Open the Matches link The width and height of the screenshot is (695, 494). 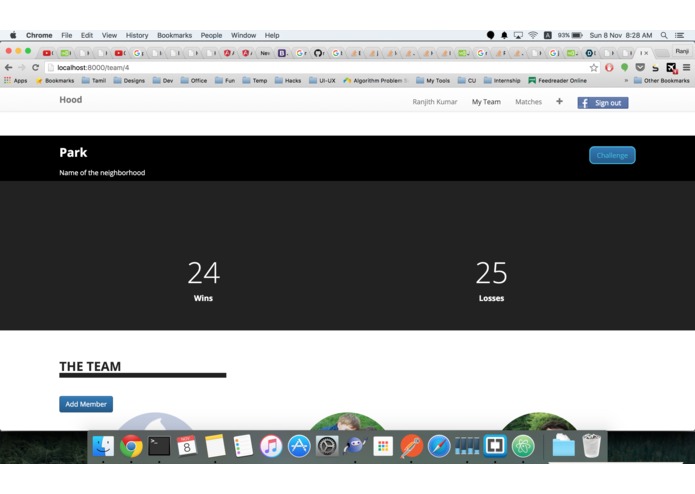[x=528, y=102]
